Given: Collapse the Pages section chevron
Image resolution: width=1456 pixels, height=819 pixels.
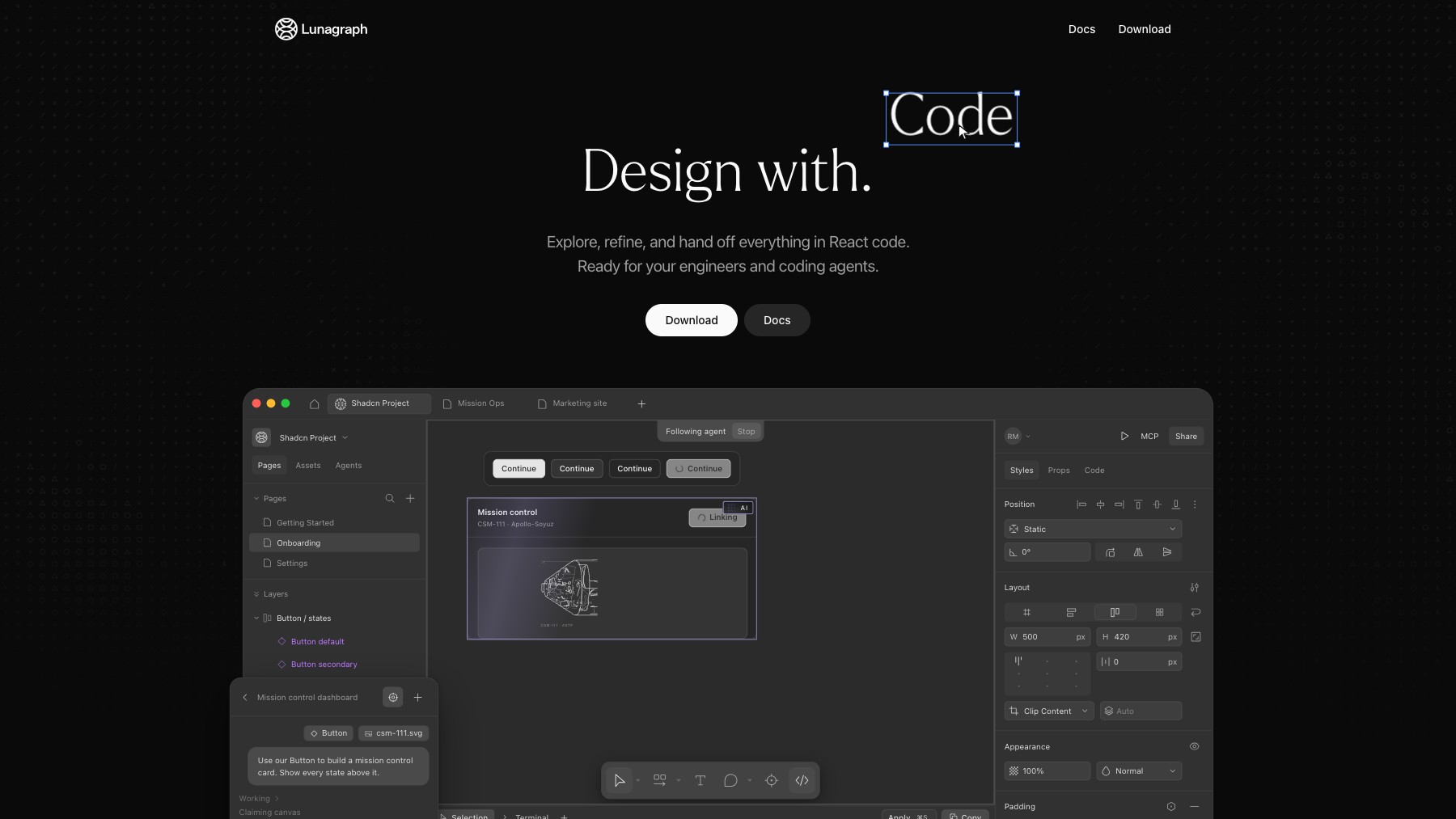Looking at the screenshot, I should pos(256,499).
